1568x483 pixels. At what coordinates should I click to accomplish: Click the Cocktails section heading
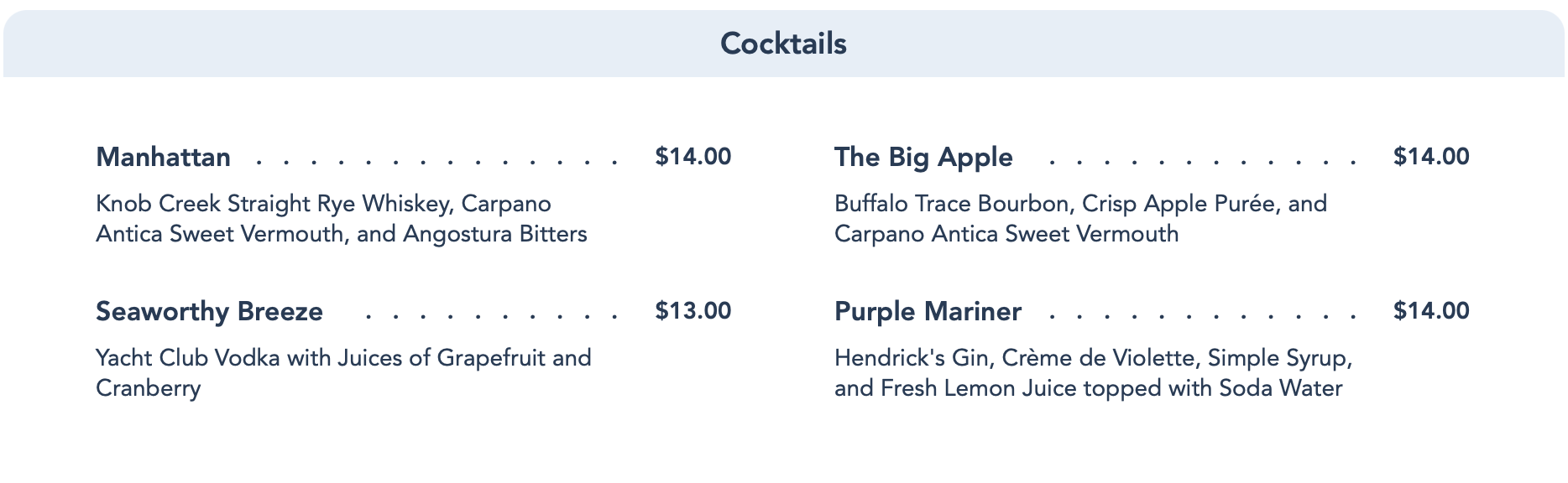click(x=783, y=44)
